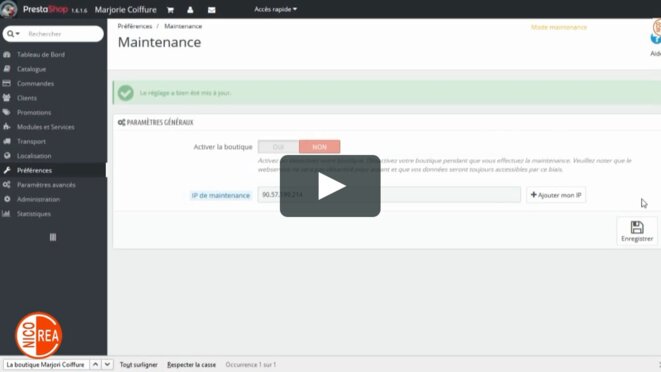Click the IP de maintenance label
661x372 pixels.
(x=220, y=195)
